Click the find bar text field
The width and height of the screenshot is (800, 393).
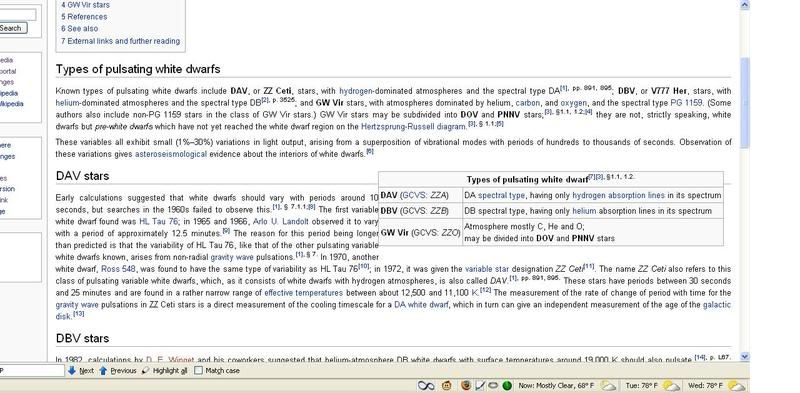(x=32, y=371)
